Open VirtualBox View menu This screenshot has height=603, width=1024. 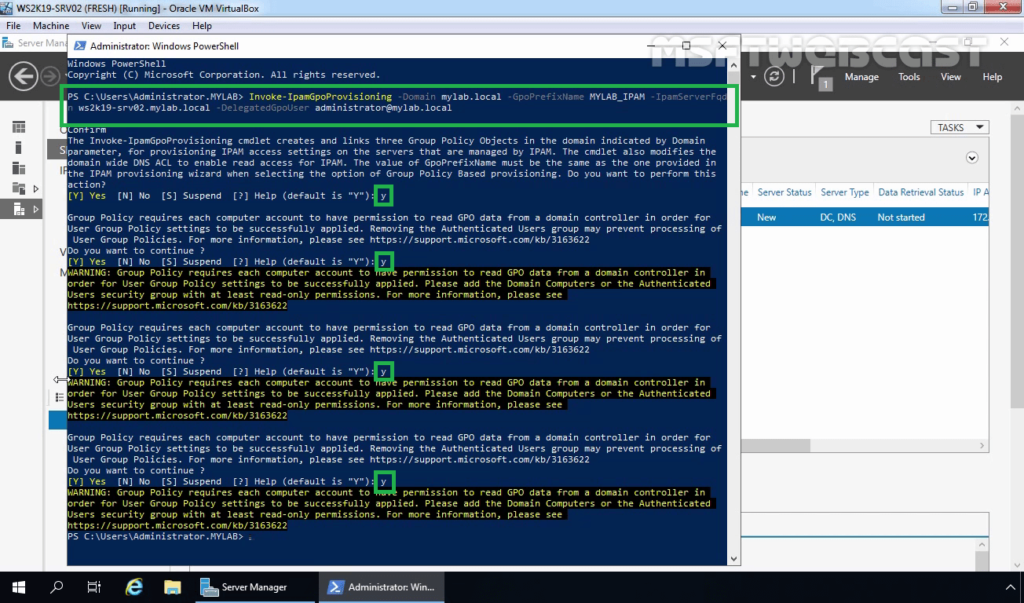(x=91, y=25)
